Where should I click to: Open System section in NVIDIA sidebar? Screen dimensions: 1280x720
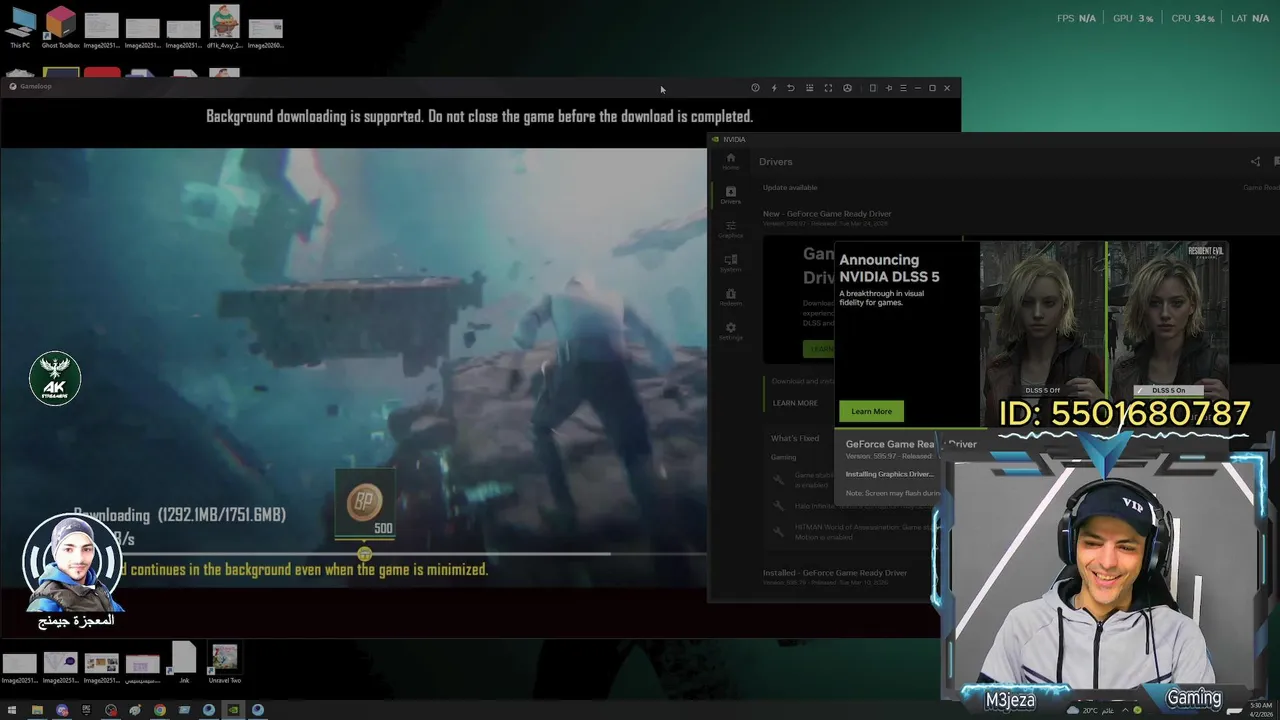(x=731, y=263)
